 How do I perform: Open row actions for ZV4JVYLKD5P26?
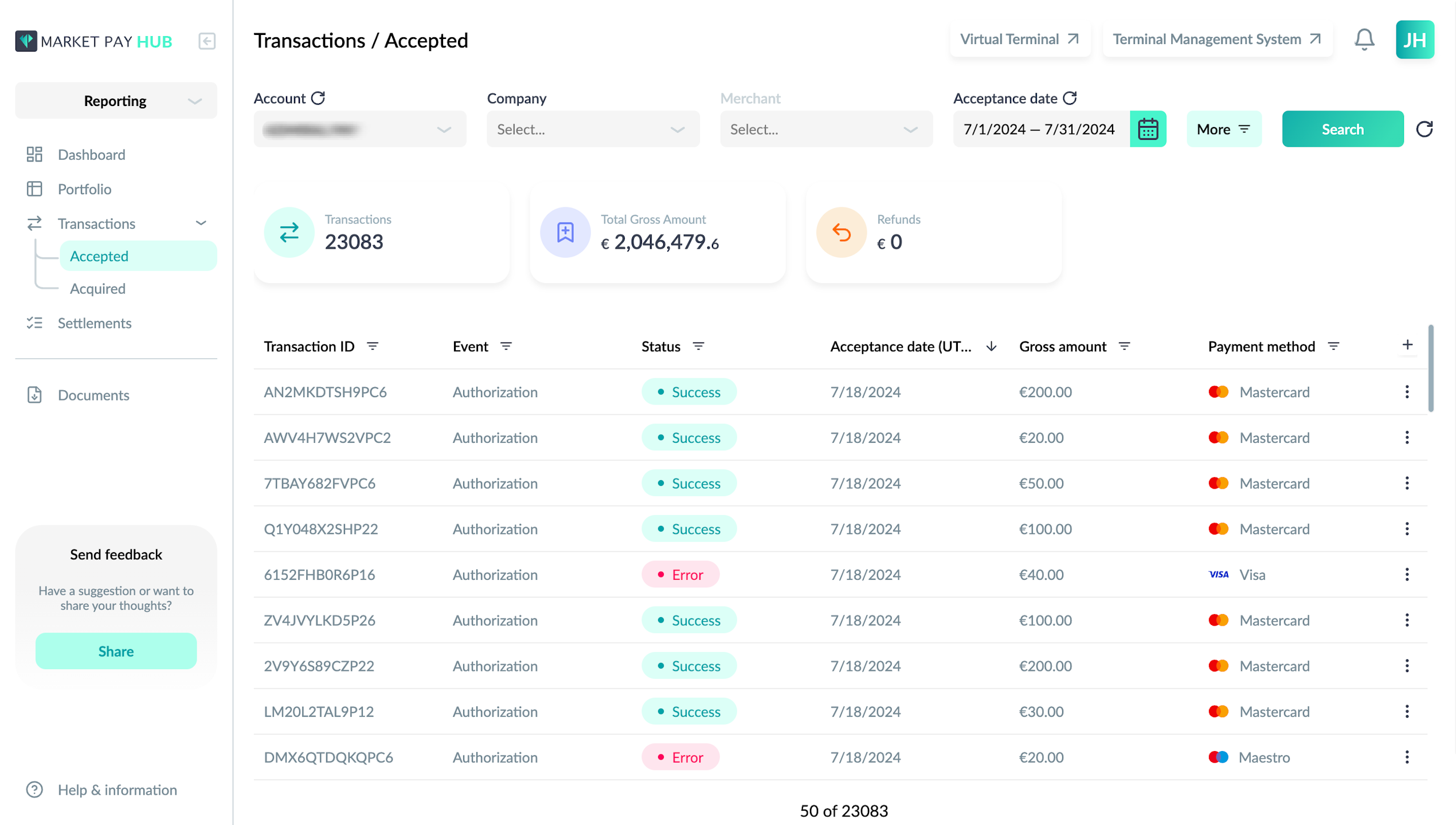[1407, 620]
